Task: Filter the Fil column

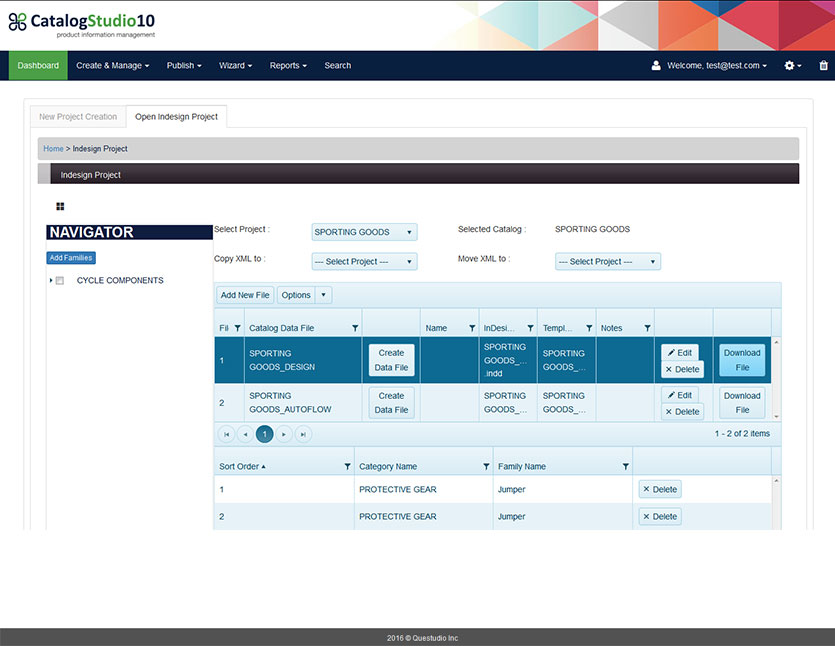Action: pos(238,328)
